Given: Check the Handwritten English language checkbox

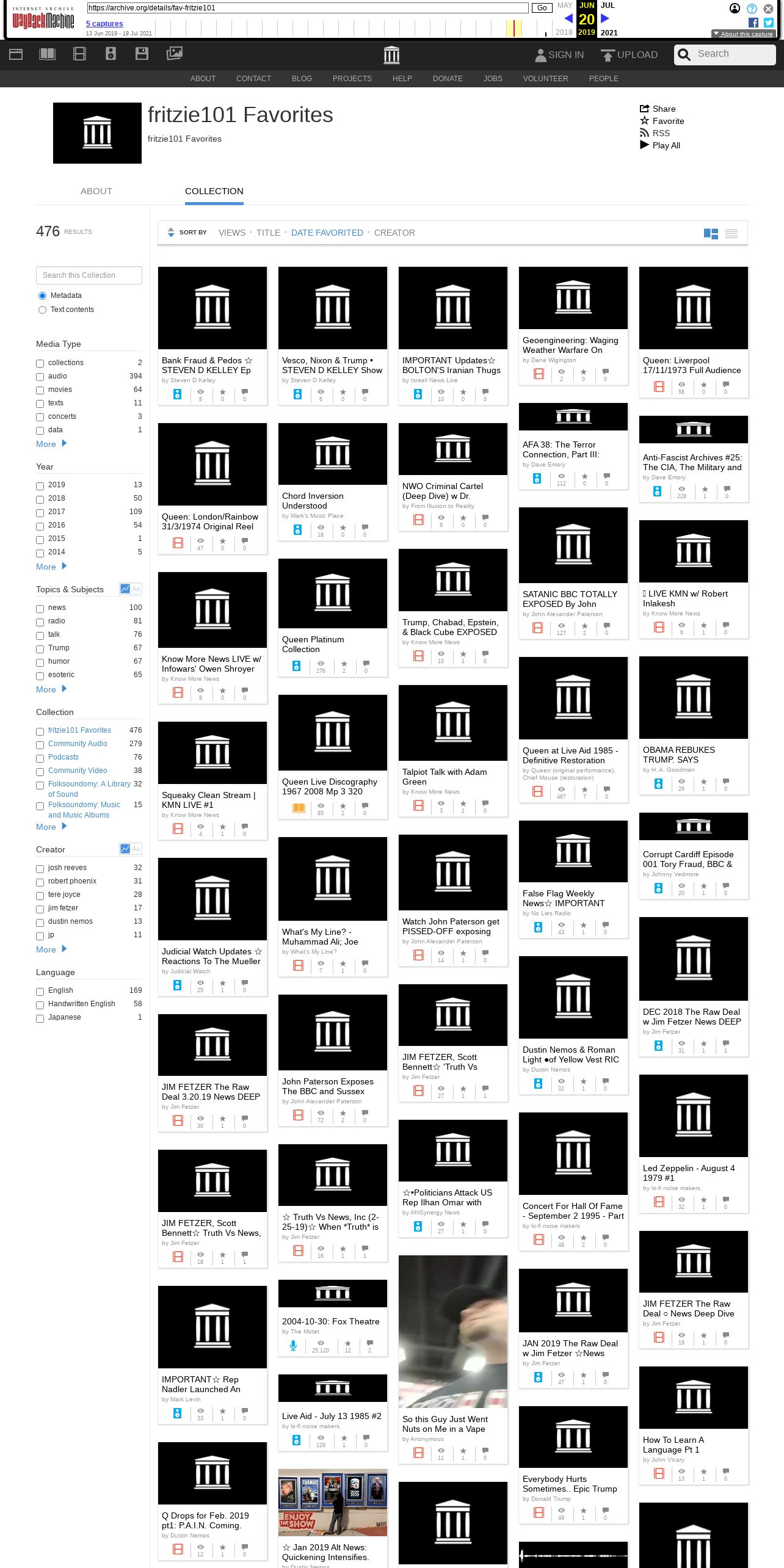Looking at the screenshot, I should coord(40,1004).
